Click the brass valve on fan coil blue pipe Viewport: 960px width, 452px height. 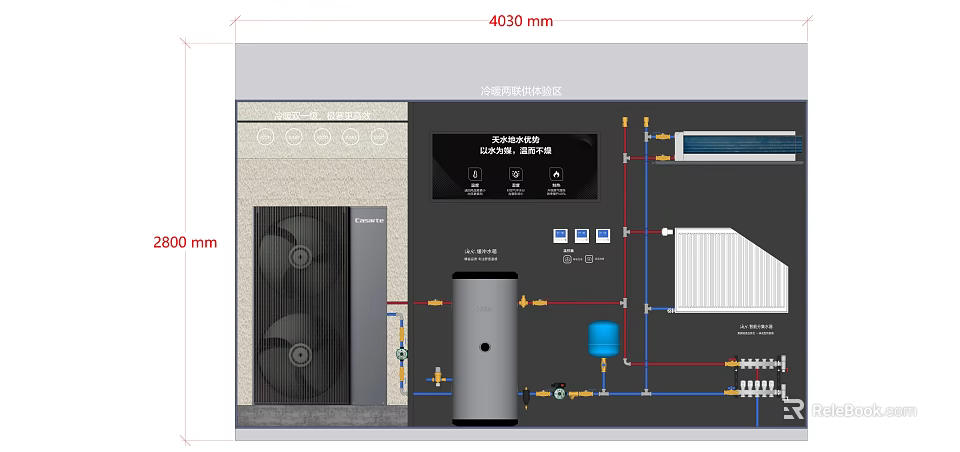662,137
